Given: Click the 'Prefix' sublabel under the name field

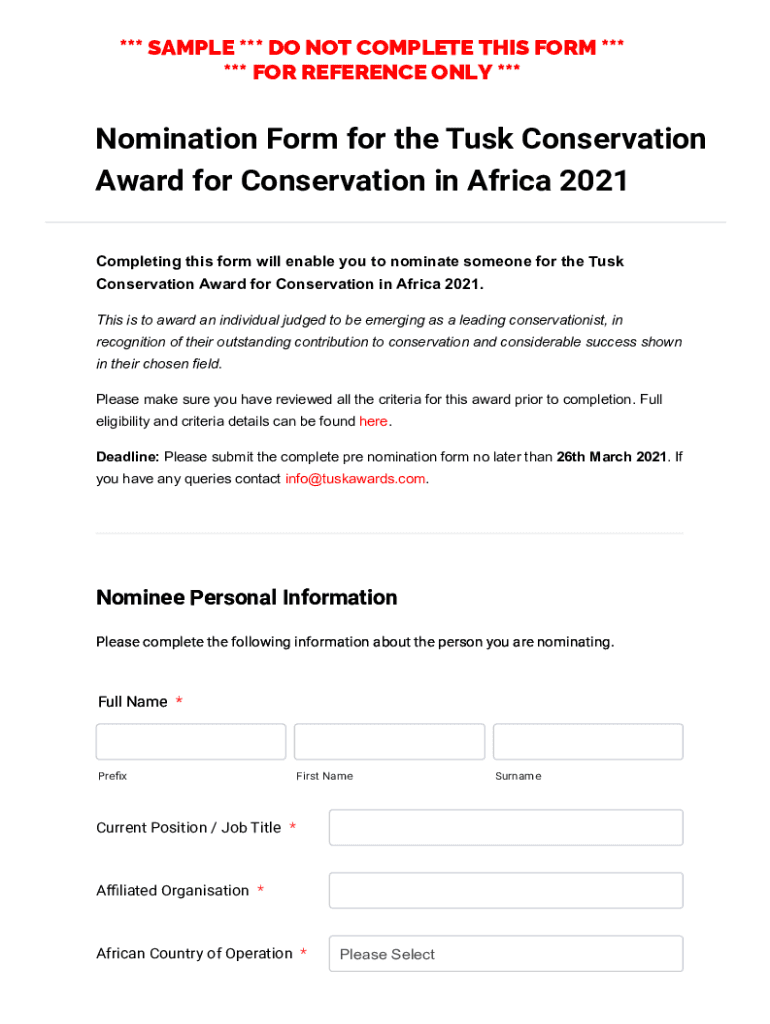Looking at the screenshot, I should (x=112, y=776).
